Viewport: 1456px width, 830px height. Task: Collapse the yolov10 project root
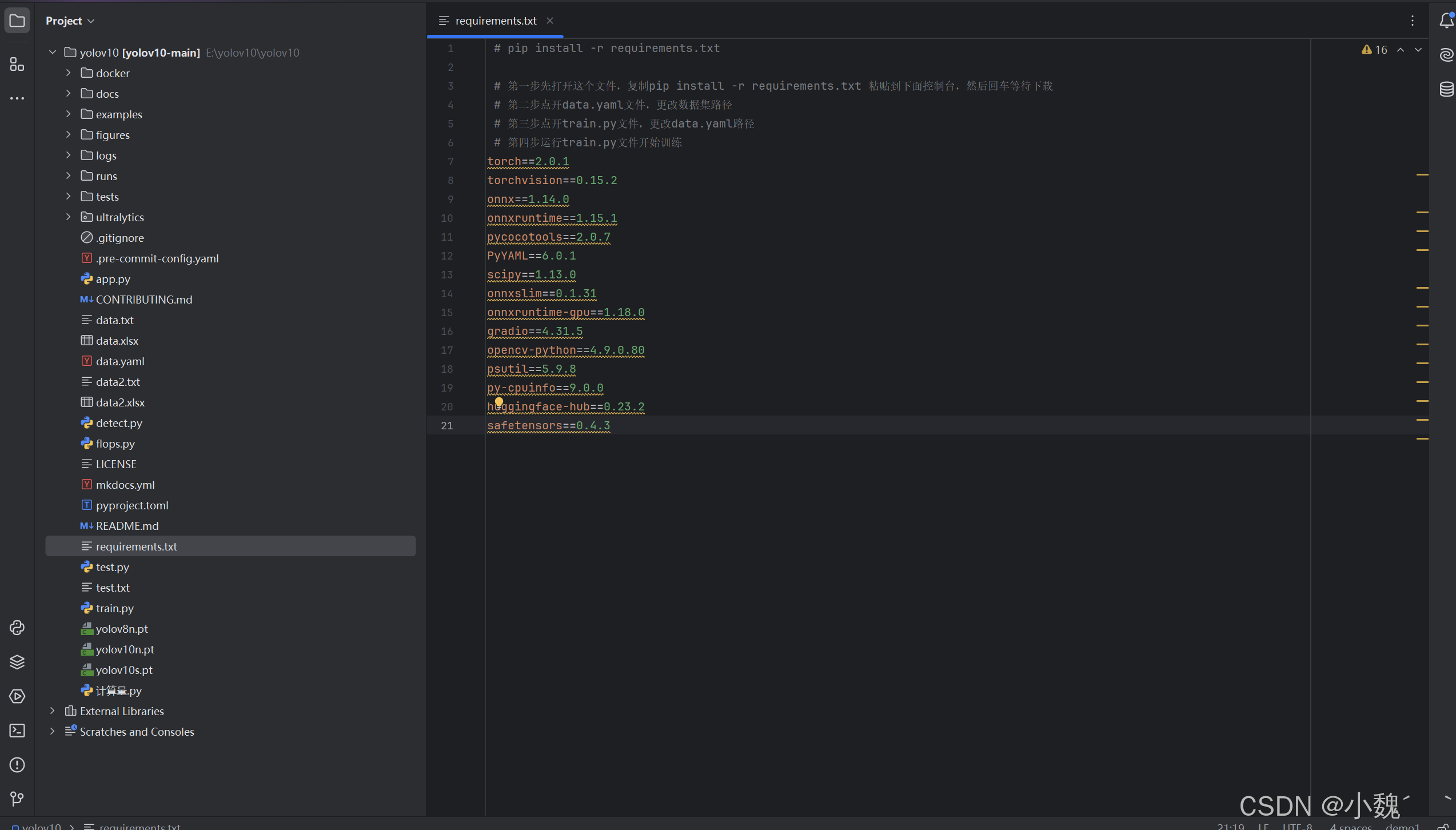click(52, 53)
